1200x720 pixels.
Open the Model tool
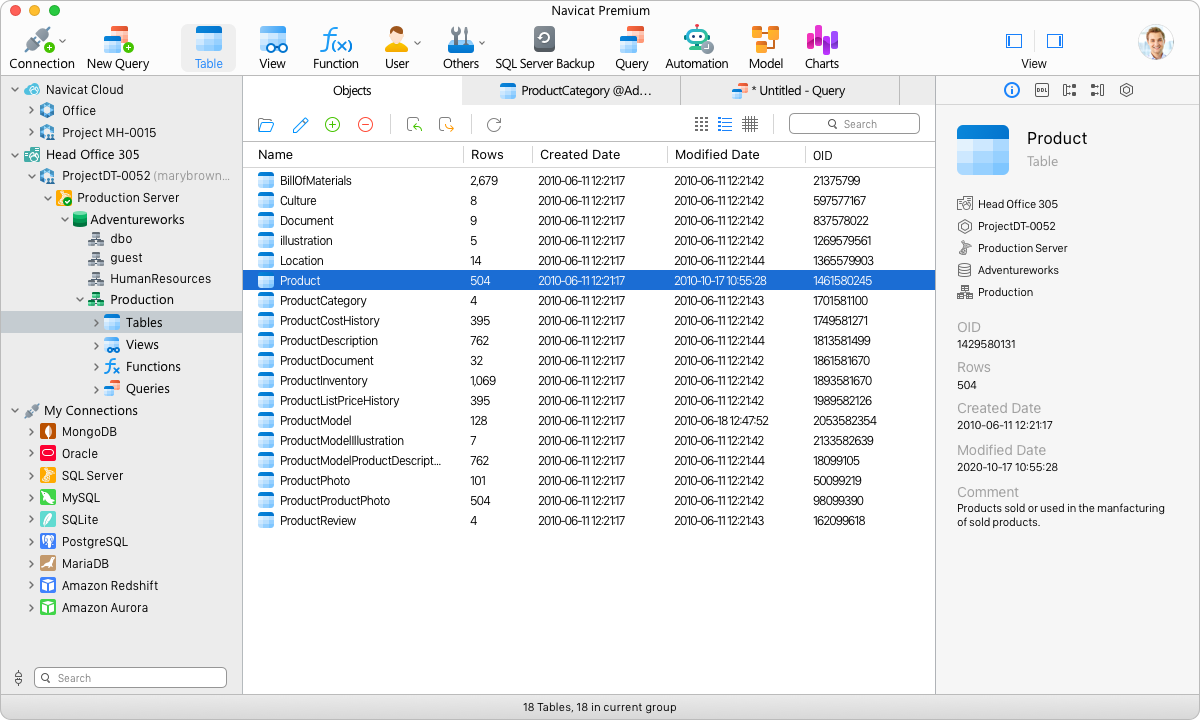[765, 45]
